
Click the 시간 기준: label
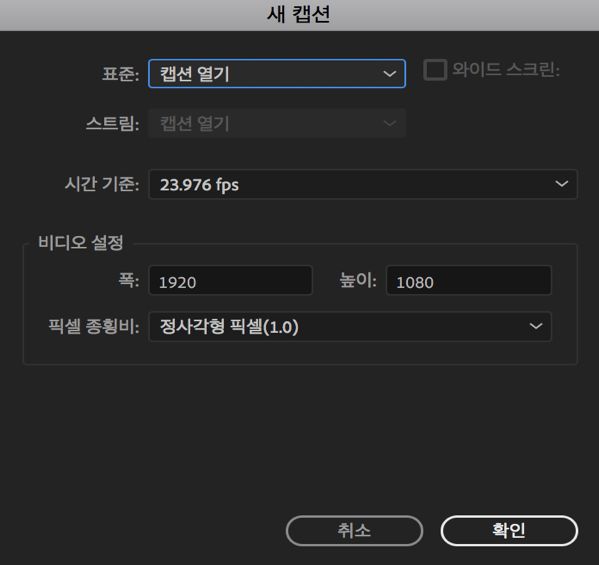[102, 184]
